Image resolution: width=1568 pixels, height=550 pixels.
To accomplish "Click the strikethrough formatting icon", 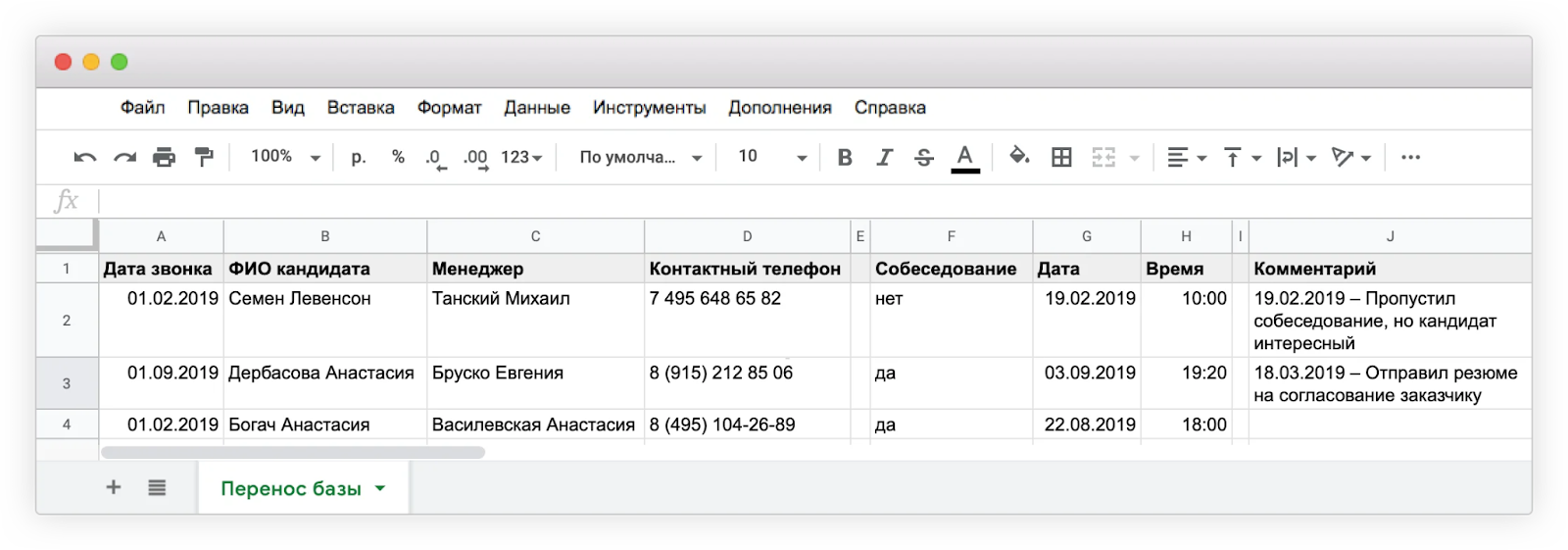I will tap(923, 157).
